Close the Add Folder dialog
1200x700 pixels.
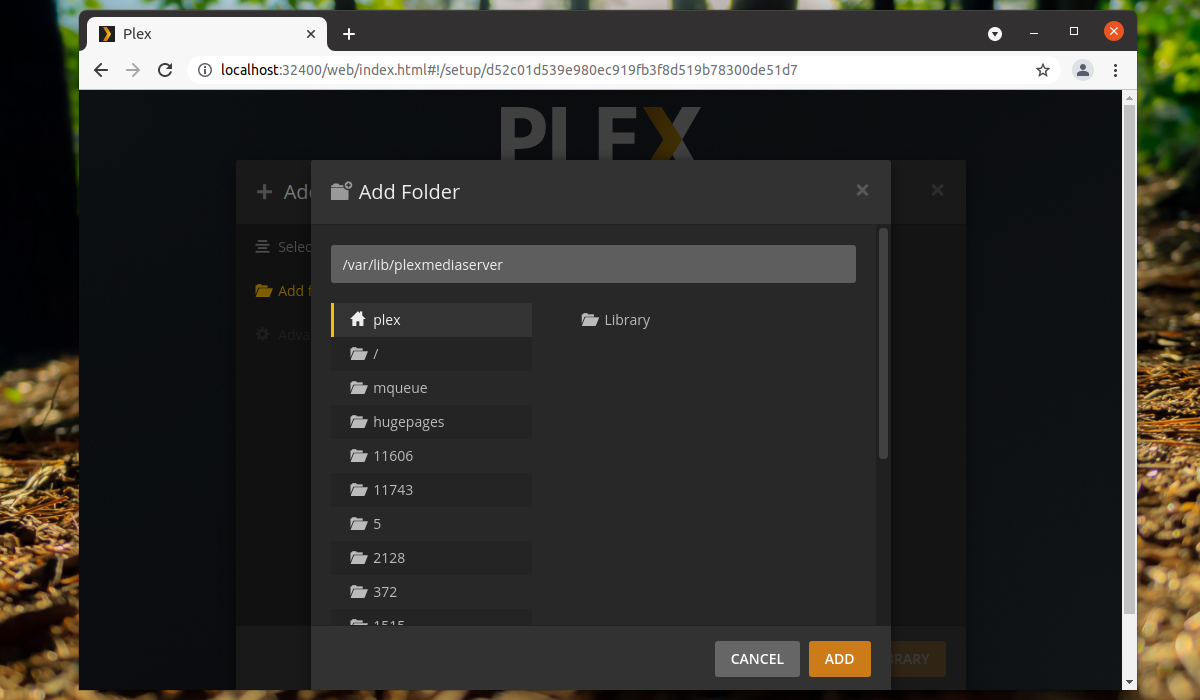pyautogui.click(x=862, y=190)
